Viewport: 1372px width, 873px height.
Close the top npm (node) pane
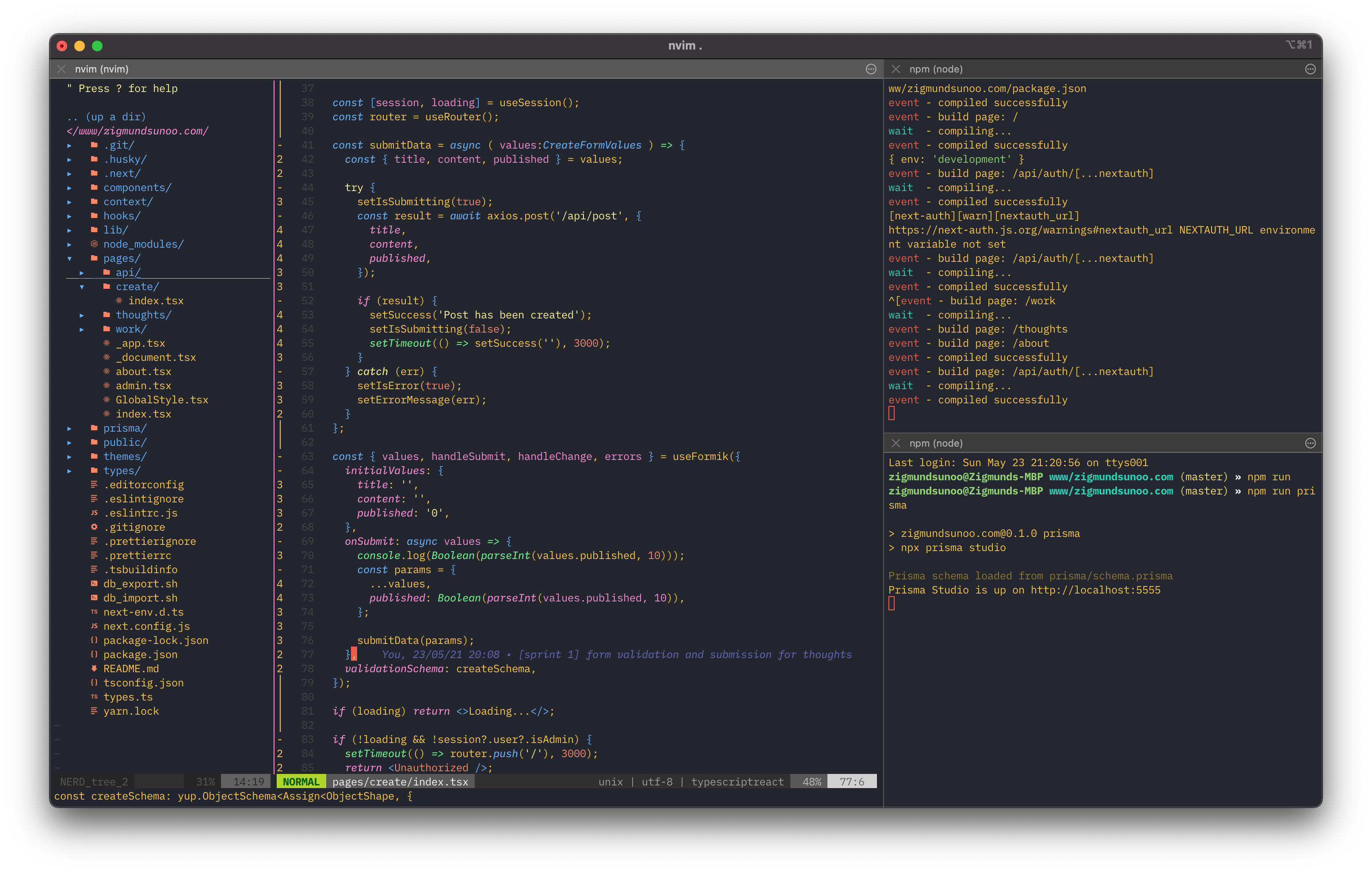pos(896,69)
